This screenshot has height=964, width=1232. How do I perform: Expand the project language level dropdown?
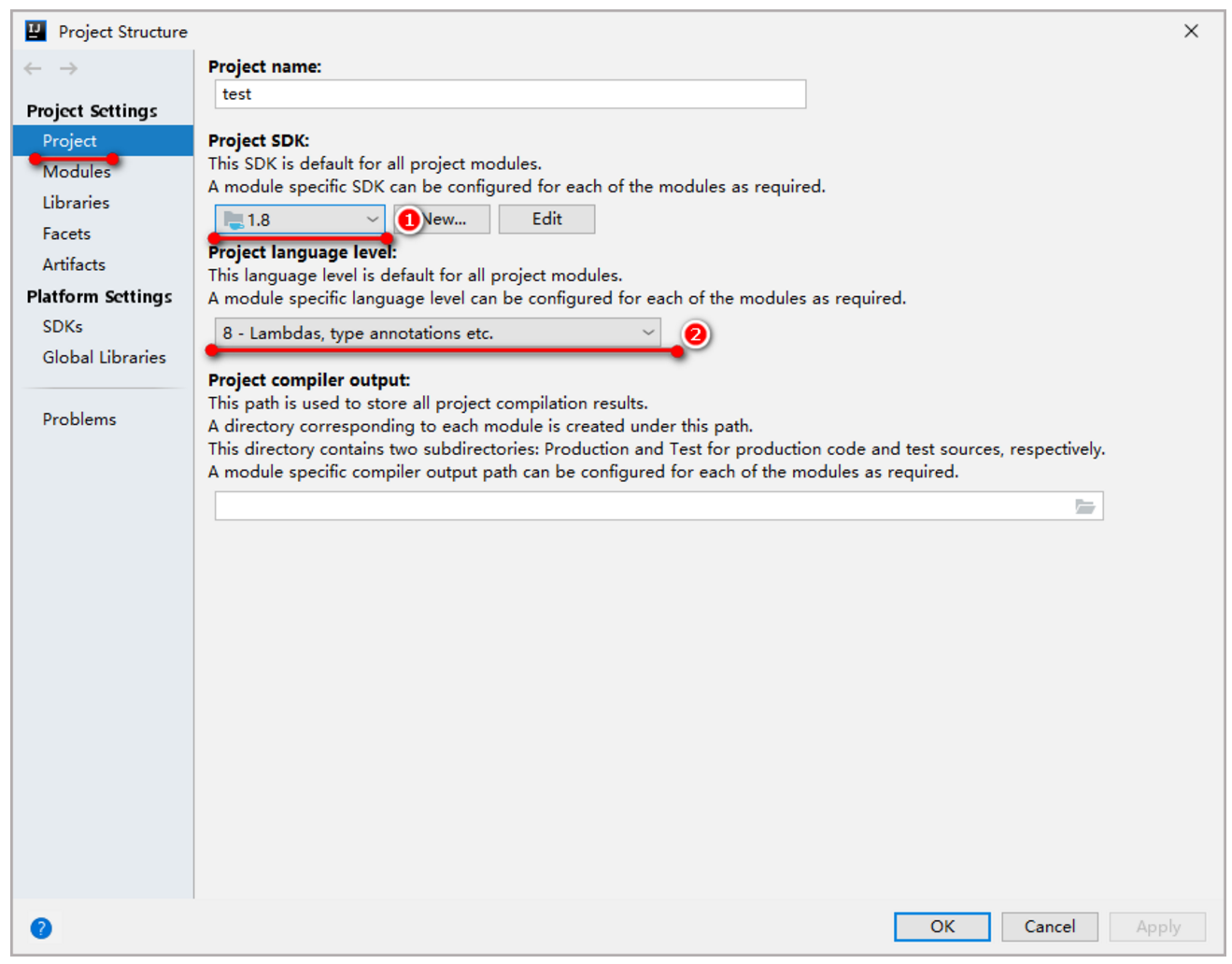tap(437, 333)
